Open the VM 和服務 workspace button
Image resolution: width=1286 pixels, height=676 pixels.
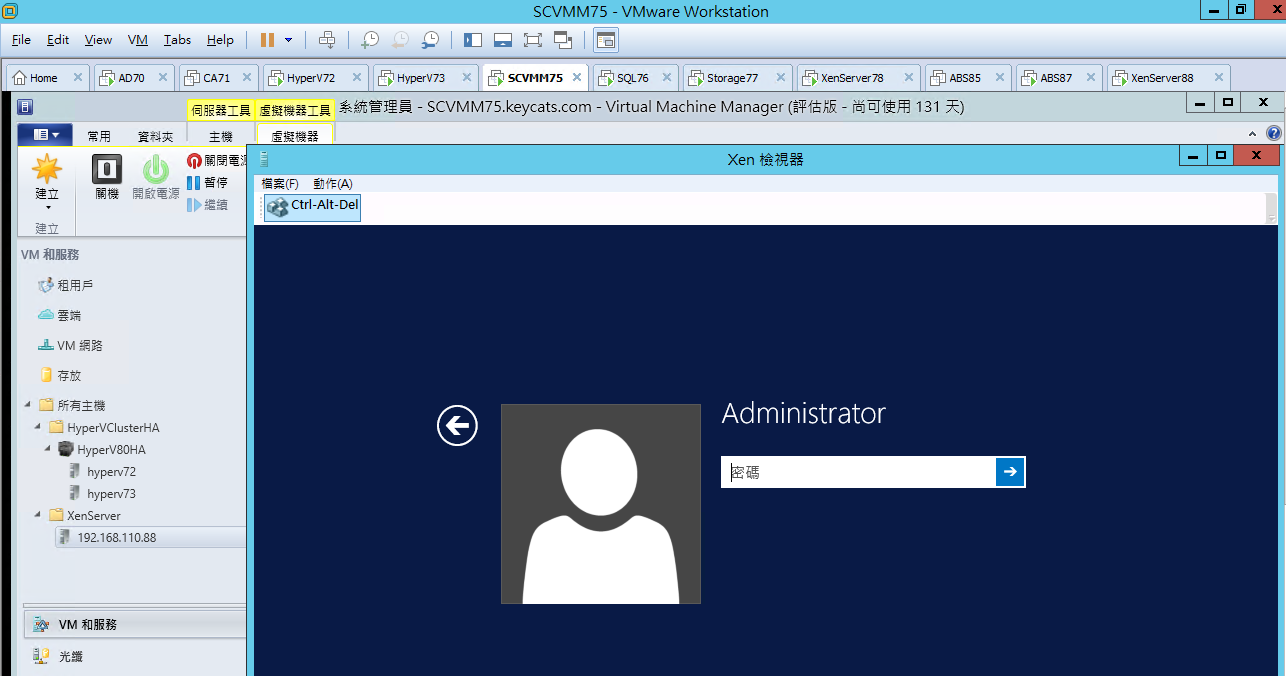pyautogui.click(x=135, y=624)
